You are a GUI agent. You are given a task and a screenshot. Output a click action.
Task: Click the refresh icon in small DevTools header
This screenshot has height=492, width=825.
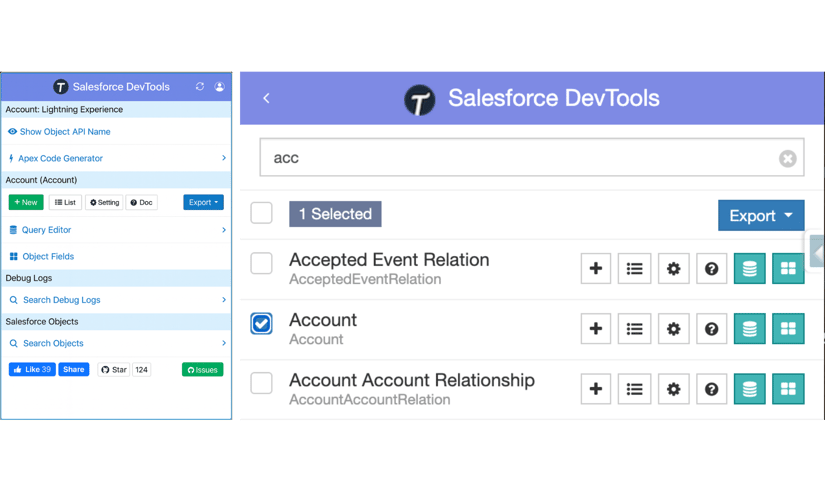pyautogui.click(x=199, y=86)
